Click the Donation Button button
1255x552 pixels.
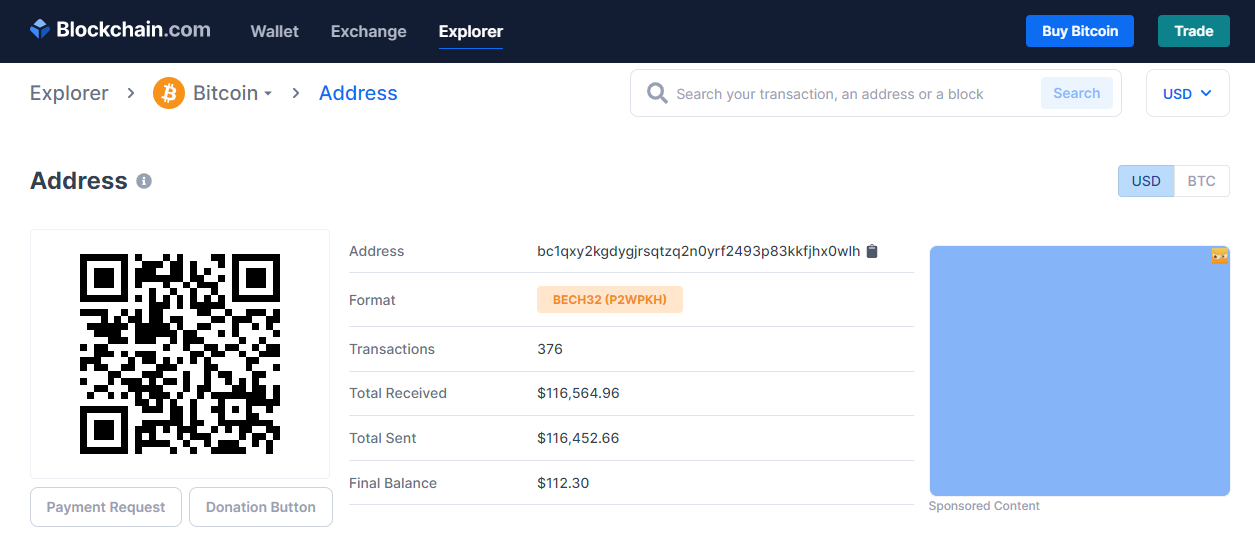pos(261,507)
